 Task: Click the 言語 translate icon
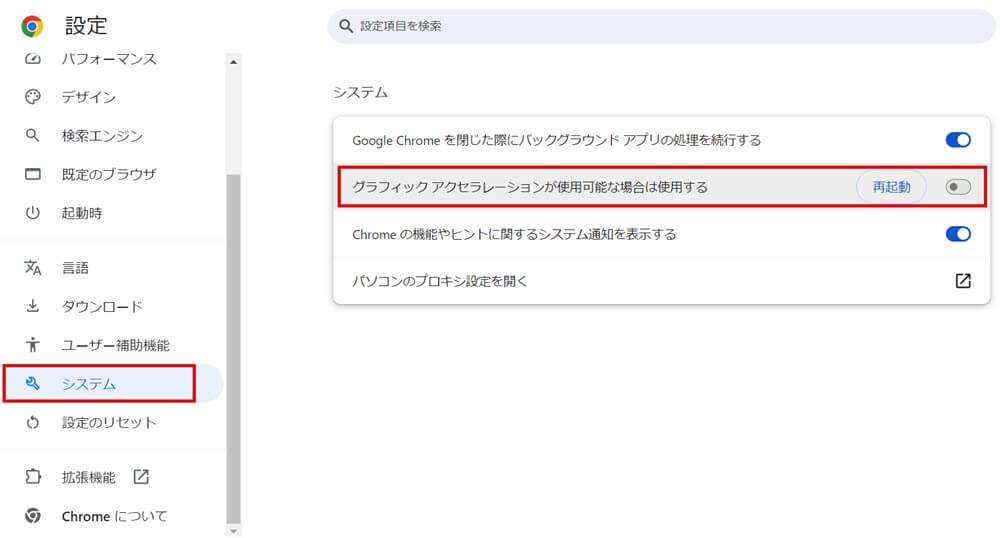click(33, 268)
